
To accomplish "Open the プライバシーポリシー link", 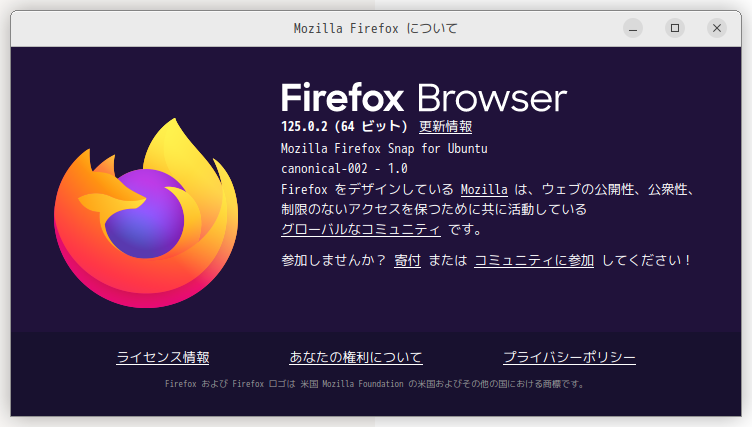I will pyautogui.click(x=569, y=357).
